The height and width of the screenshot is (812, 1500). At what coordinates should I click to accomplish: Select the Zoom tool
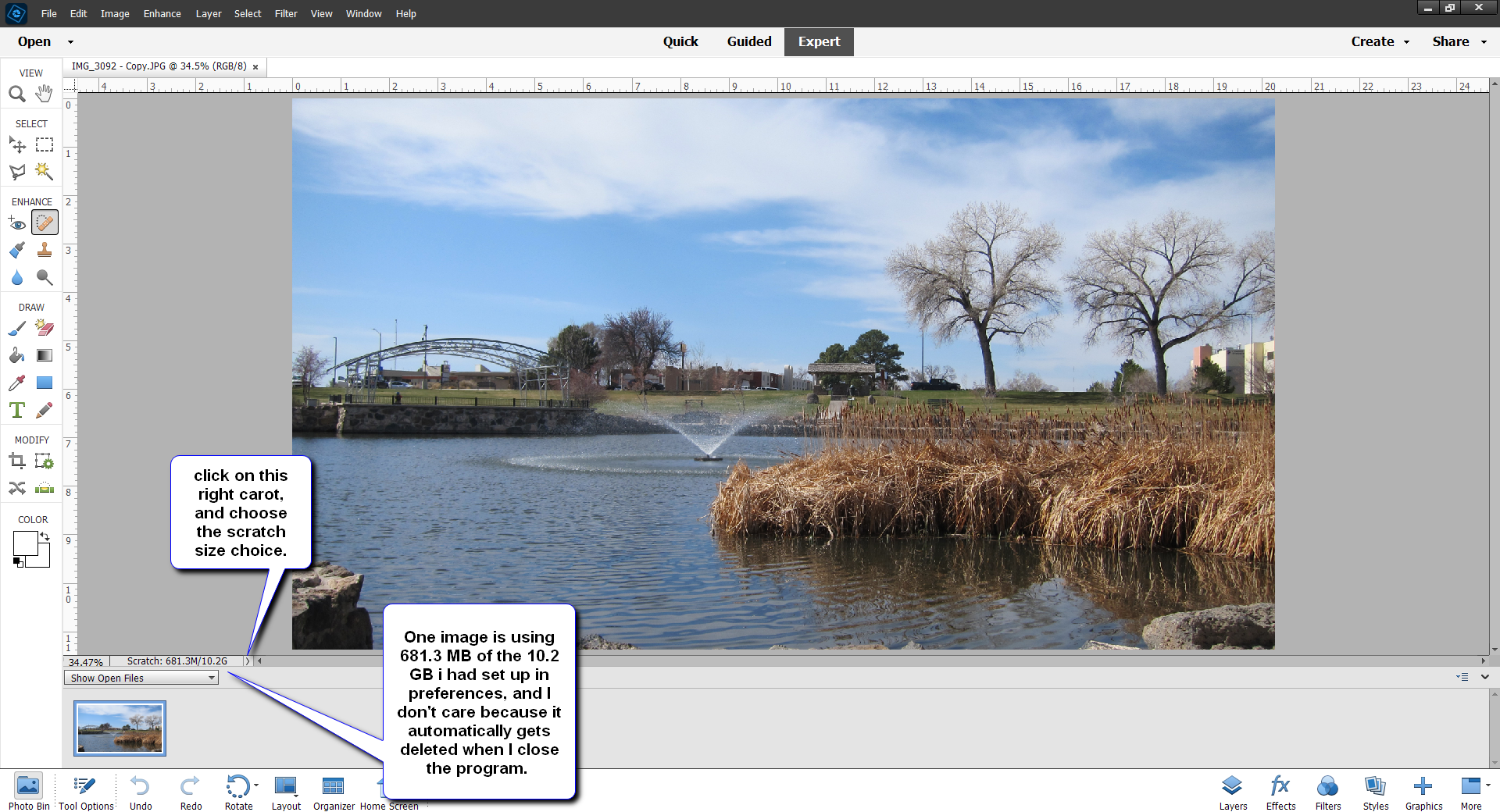[x=16, y=94]
